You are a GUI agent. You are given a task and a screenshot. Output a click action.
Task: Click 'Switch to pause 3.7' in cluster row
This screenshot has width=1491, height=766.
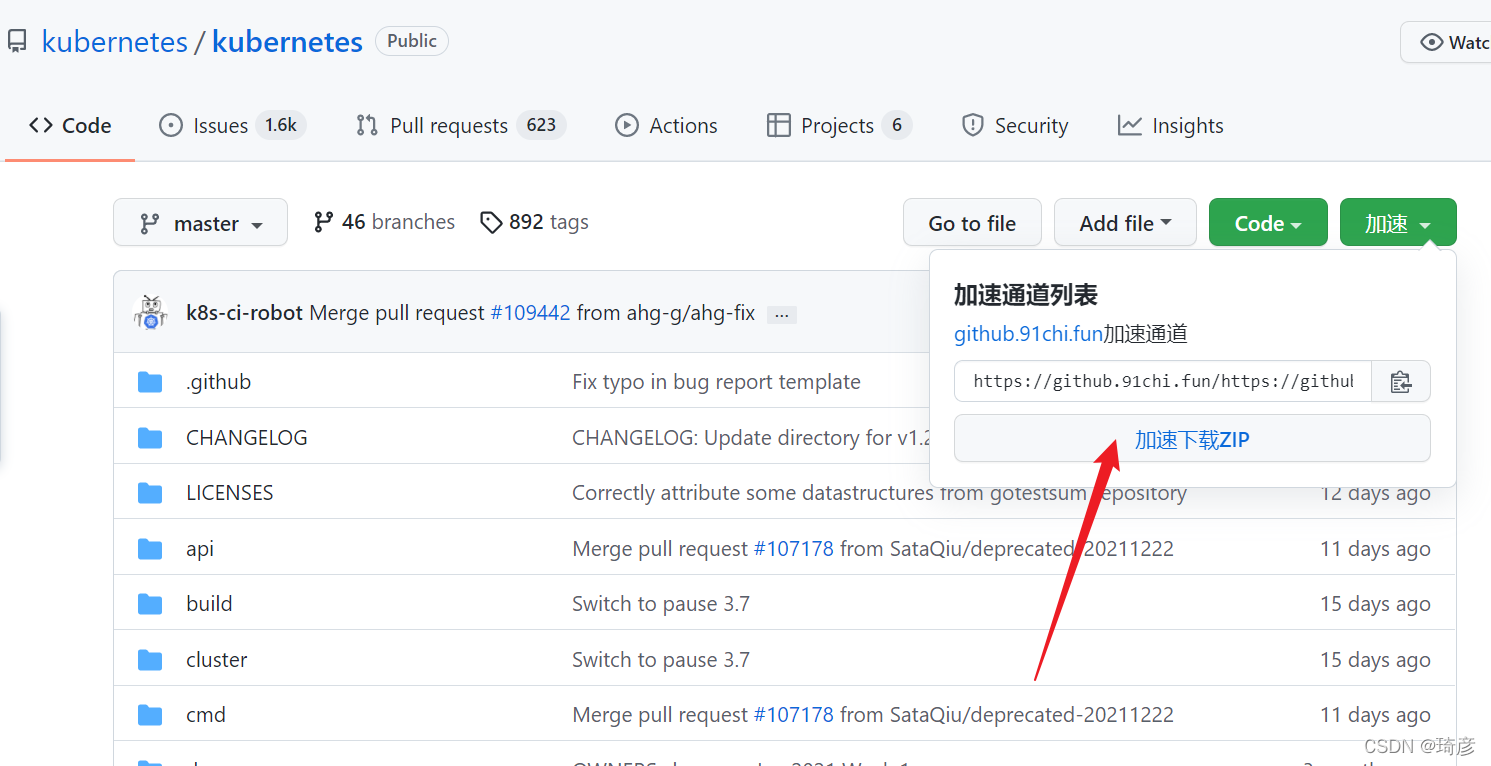click(661, 660)
